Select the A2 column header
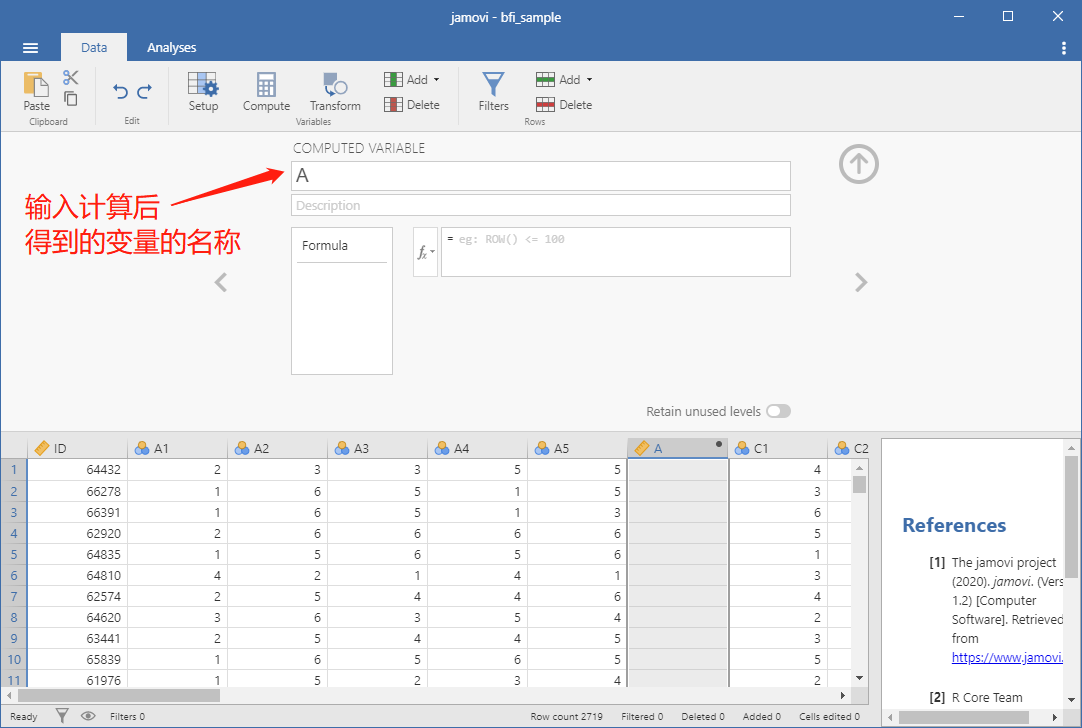Viewport: 1082px width, 728px height. point(277,449)
